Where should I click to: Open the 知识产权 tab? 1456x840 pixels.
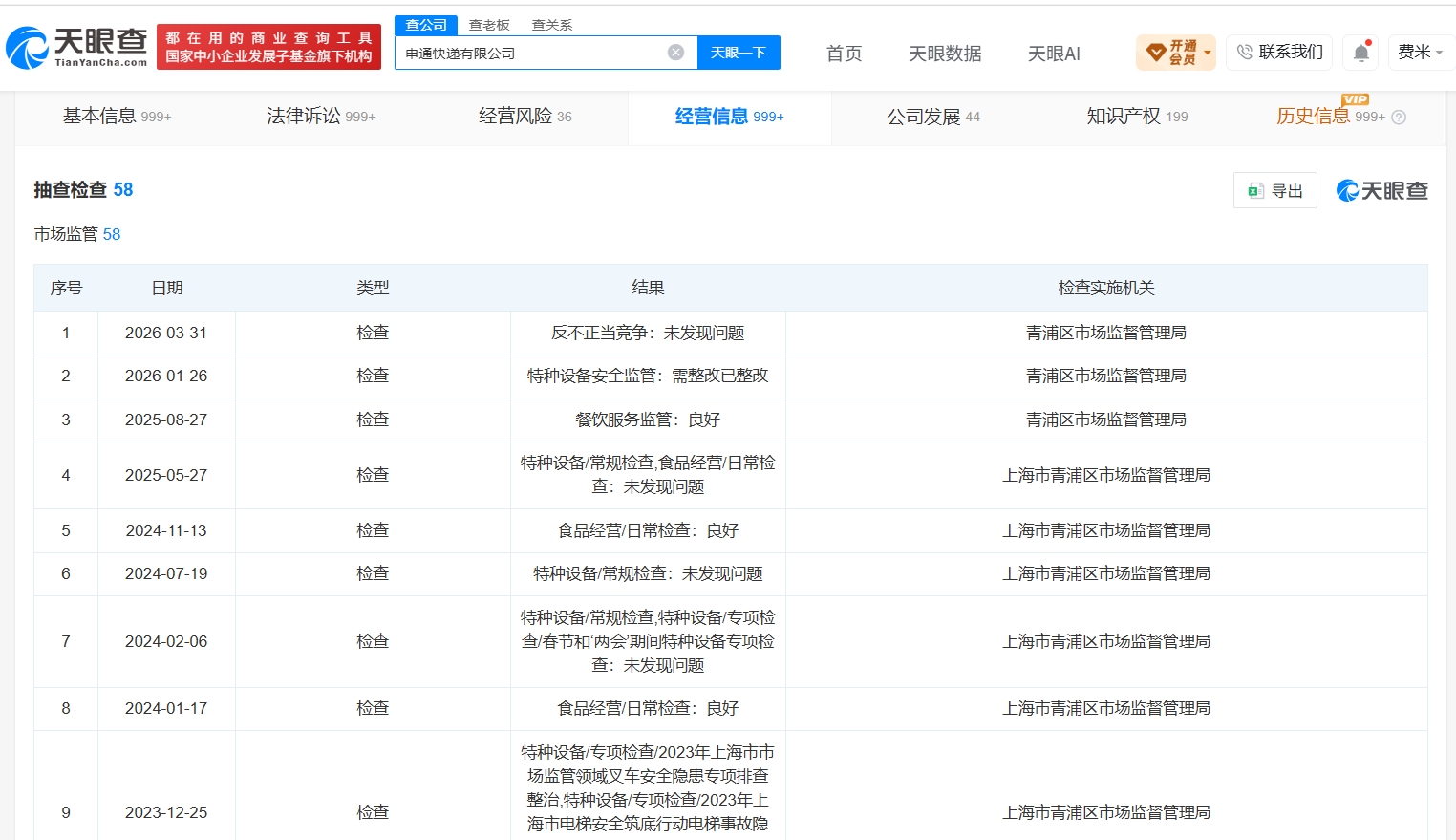(1137, 117)
